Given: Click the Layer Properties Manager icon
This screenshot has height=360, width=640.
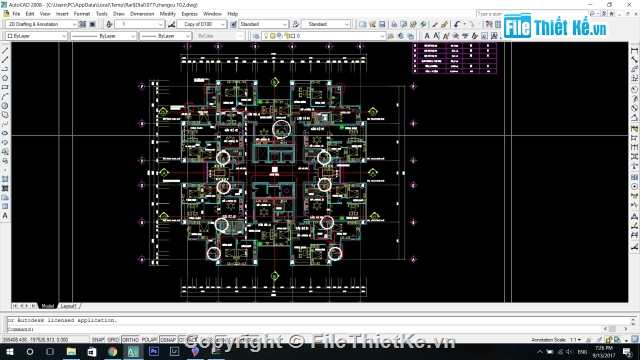Looking at the screenshot, I should click(256, 36).
